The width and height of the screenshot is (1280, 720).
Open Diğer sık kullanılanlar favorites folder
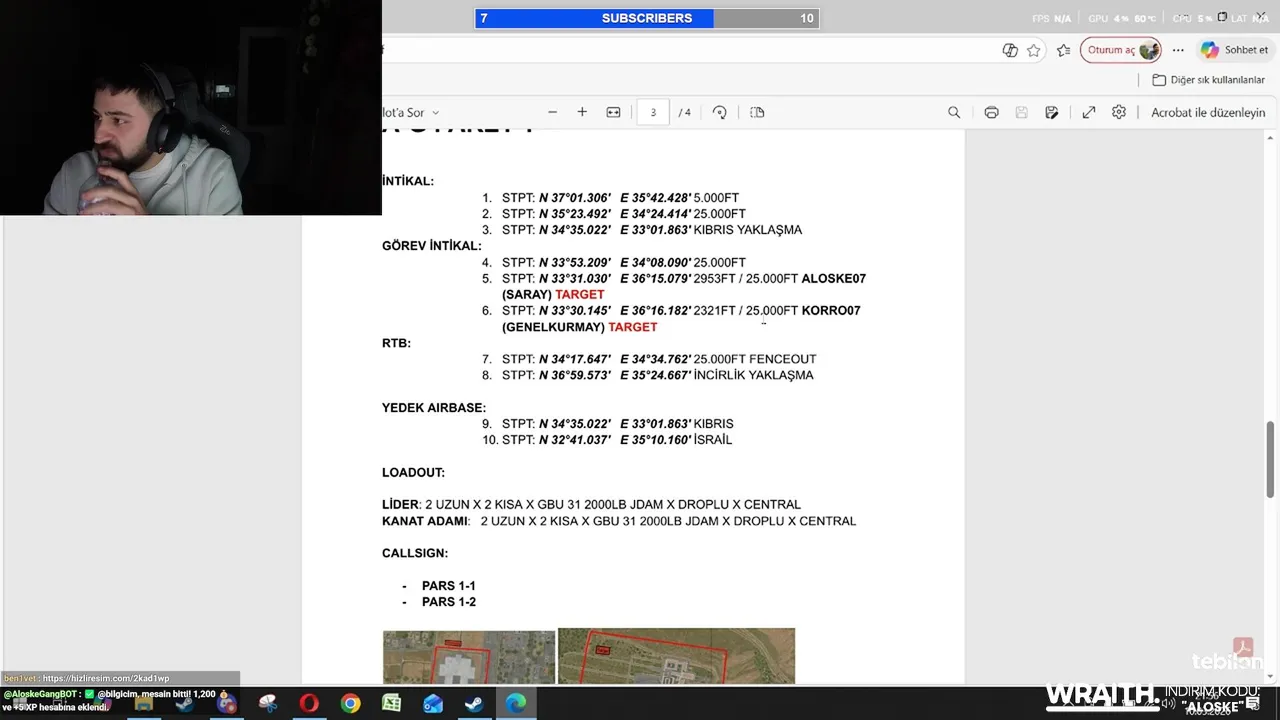click(x=1208, y=80)
